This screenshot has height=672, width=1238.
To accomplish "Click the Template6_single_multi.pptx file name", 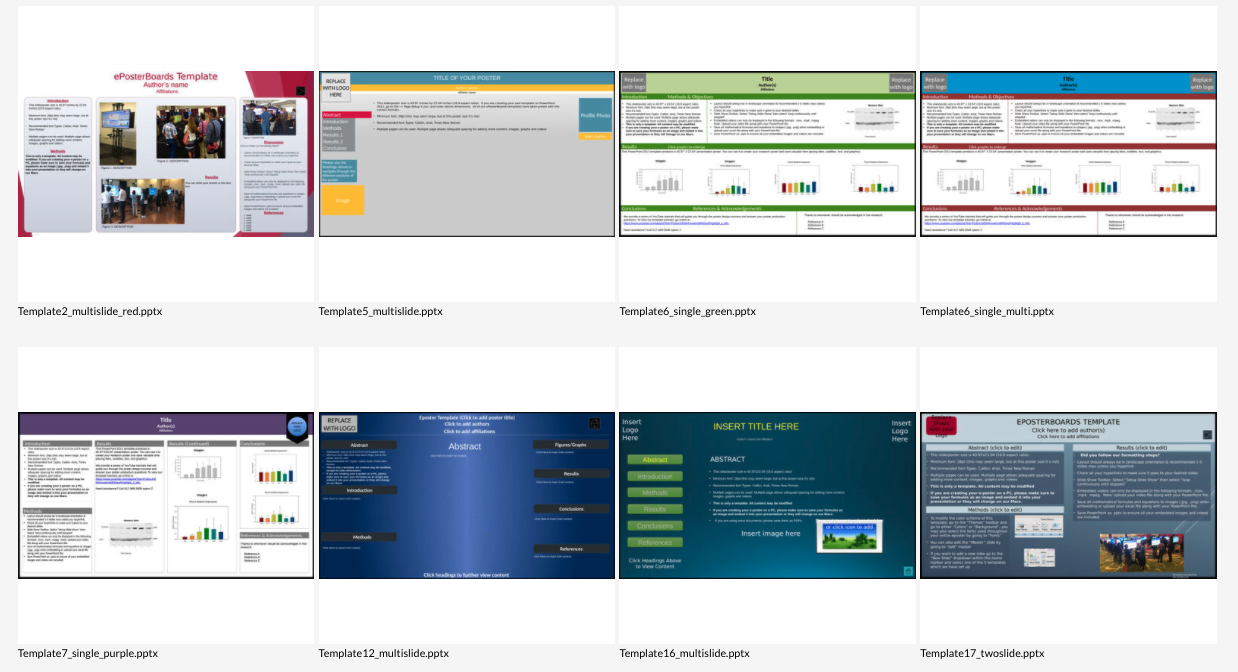I will coord(986,311).
